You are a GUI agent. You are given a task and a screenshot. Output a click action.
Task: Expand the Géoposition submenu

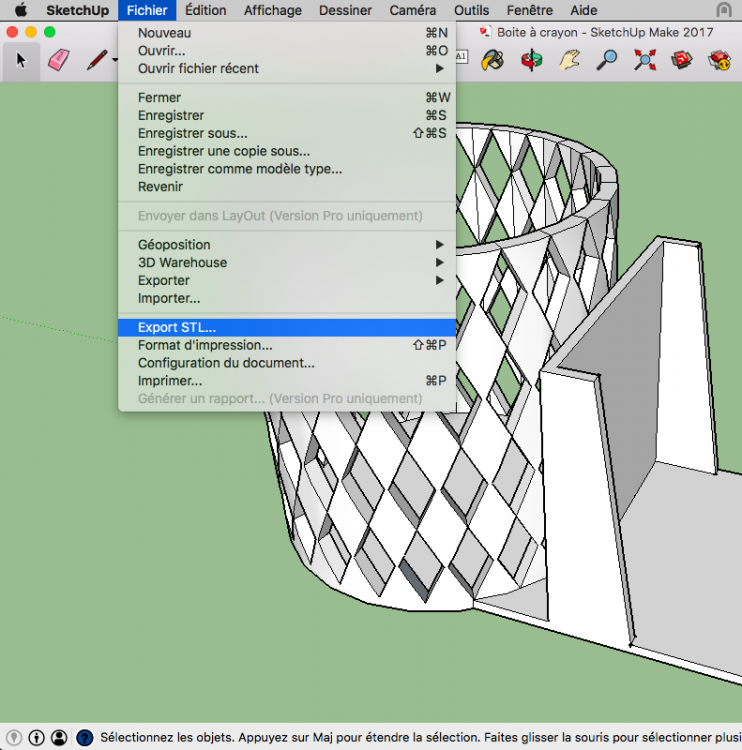click(287, 244)
